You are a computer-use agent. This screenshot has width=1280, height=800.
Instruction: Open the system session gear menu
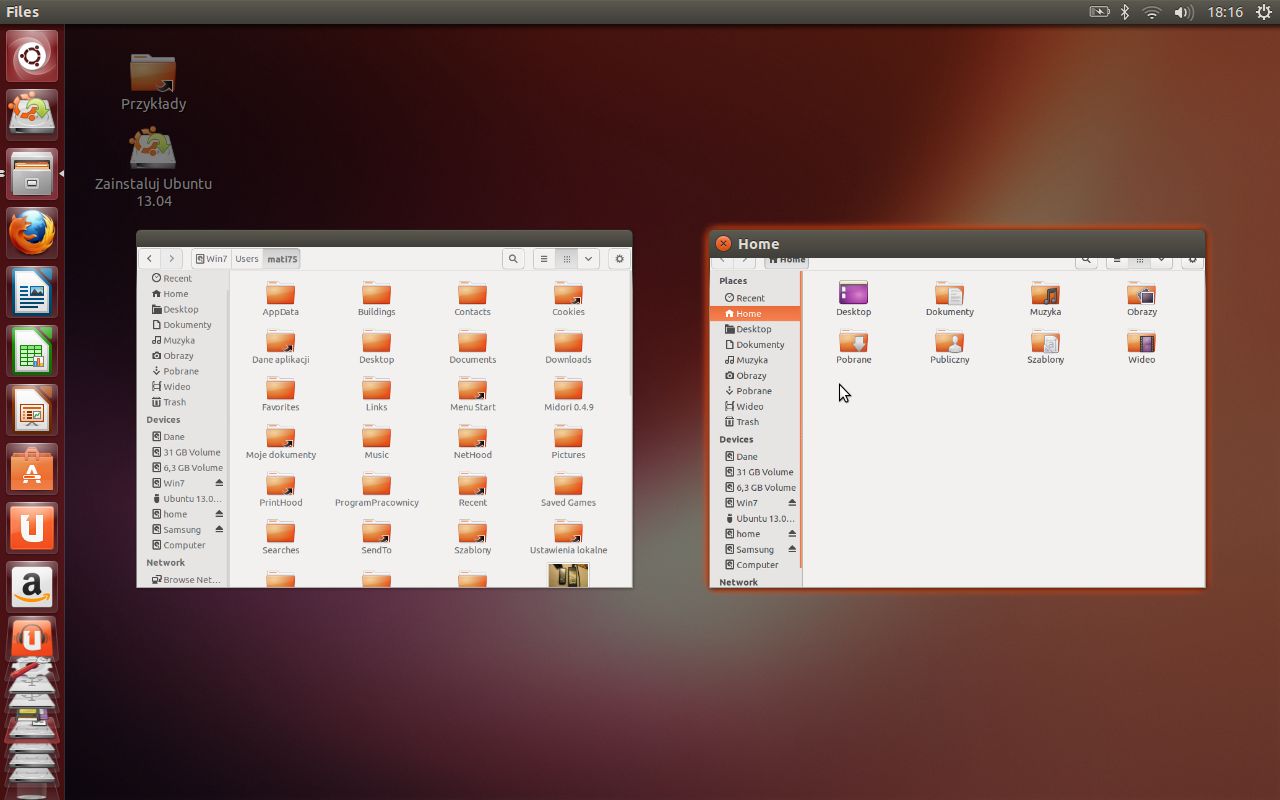pyautogui.click(x=1263, y=12)
